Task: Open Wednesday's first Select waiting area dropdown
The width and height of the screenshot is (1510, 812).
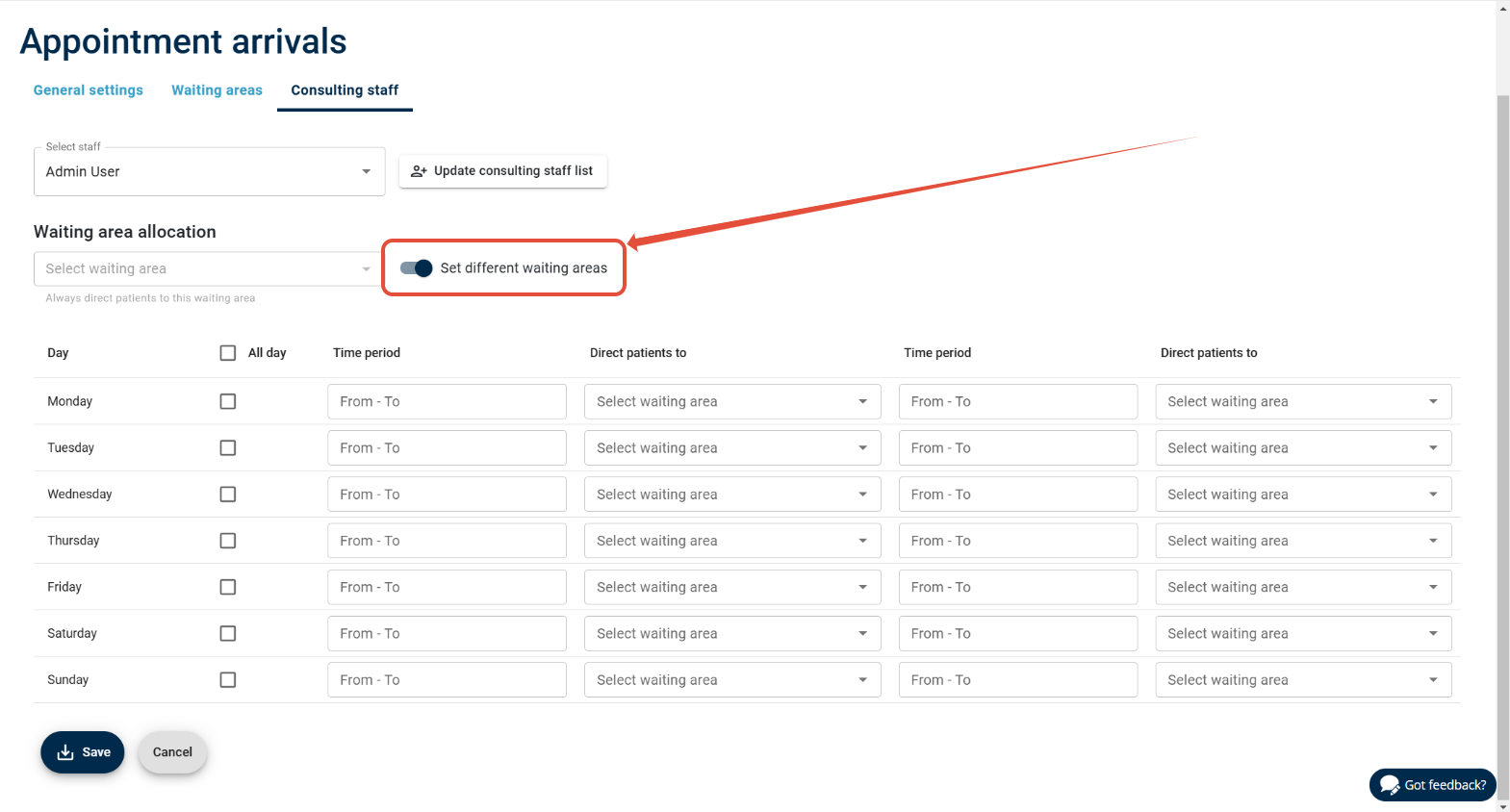Action: tap(732, 495)
